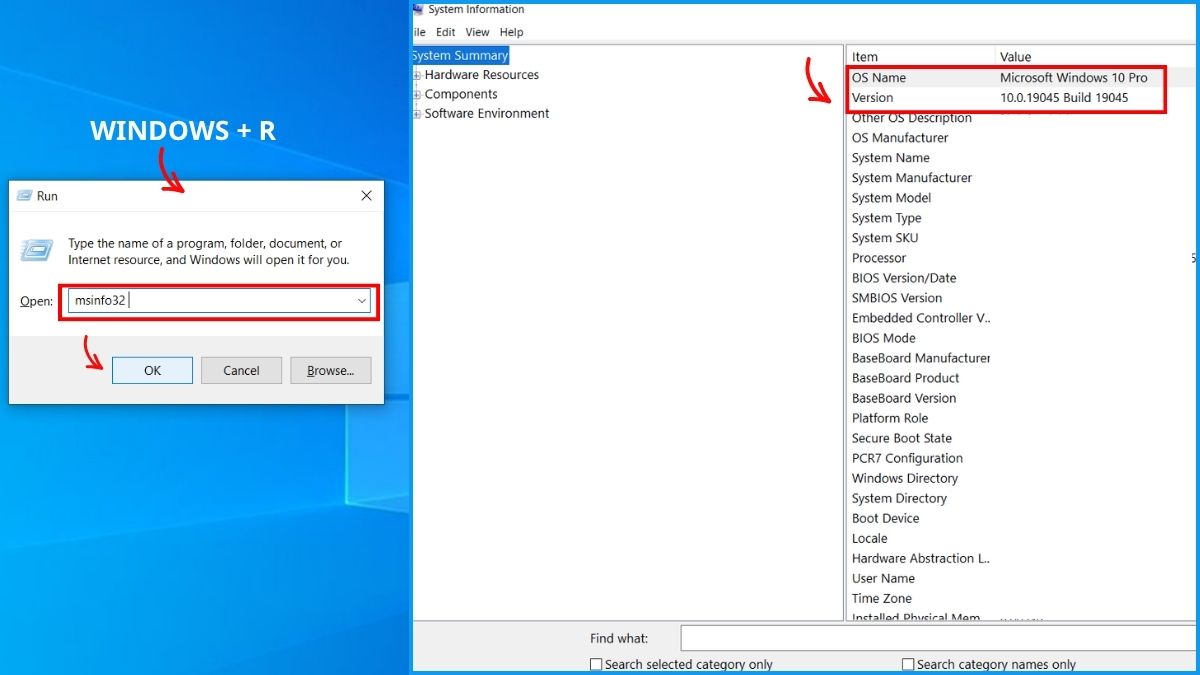
Task: Select the BIOS Version/Date row
Action: pos(1022,278)
